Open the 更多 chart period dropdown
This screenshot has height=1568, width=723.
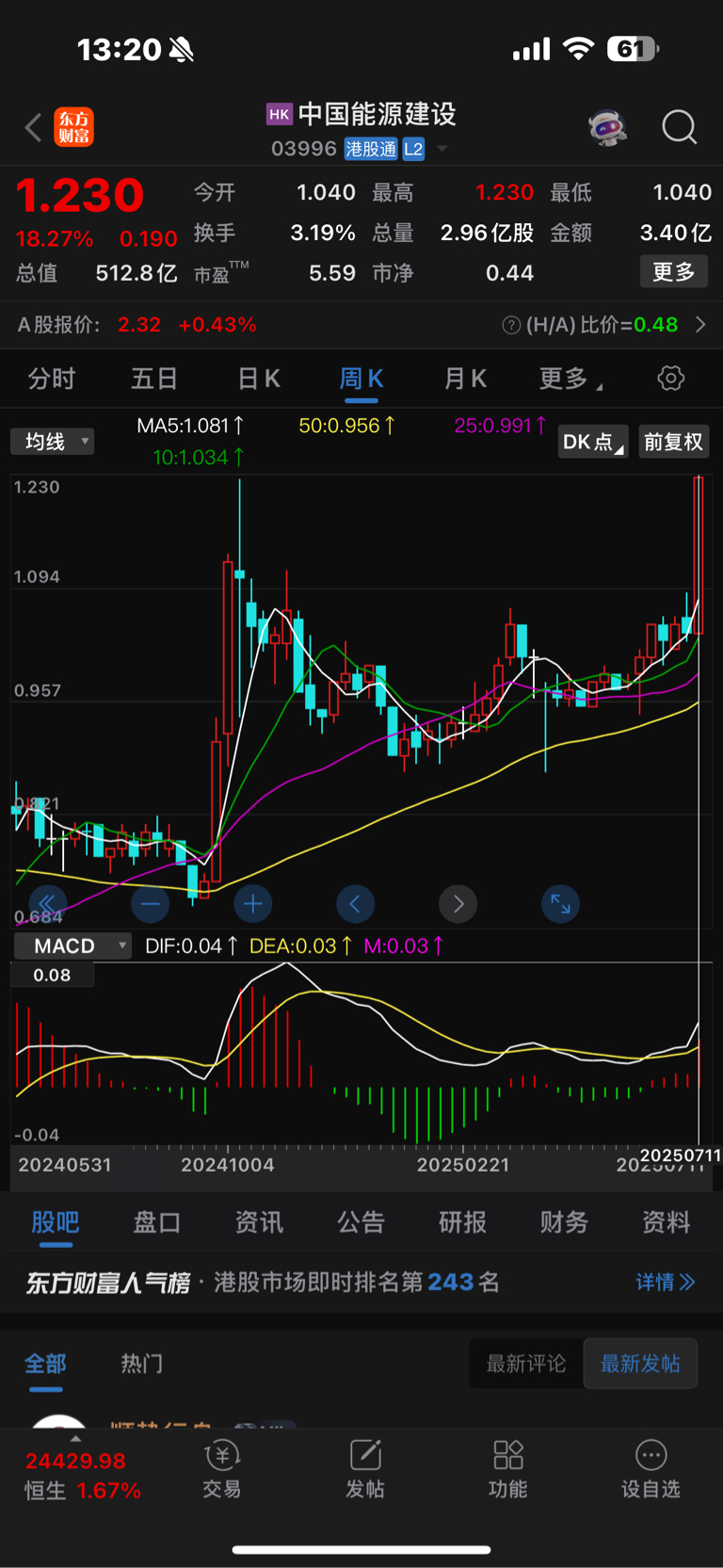570,379
